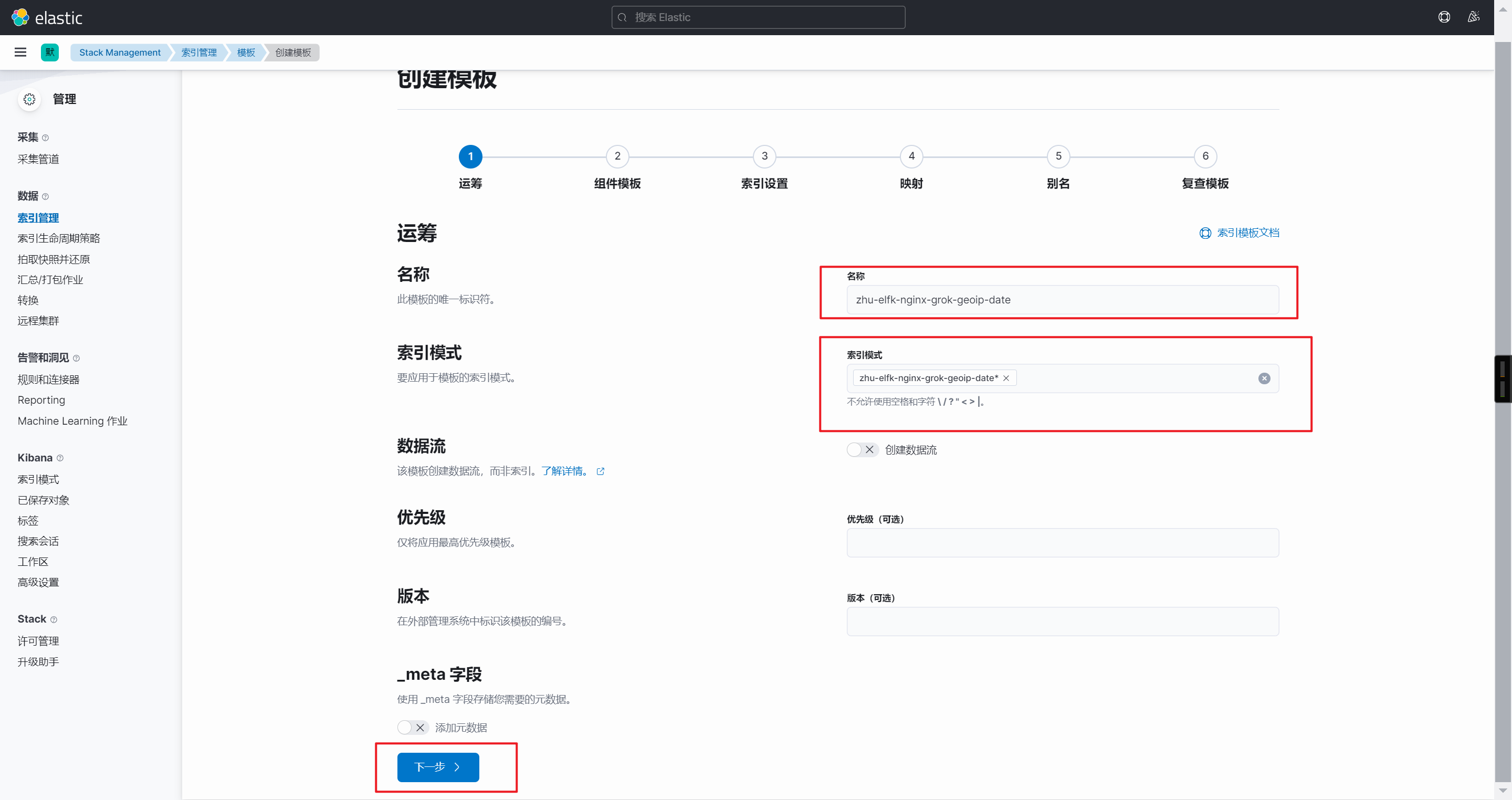The width and height of the screenshot is (1512, 800).
Task: Click the 优先级 input field
Action: 1063,542
